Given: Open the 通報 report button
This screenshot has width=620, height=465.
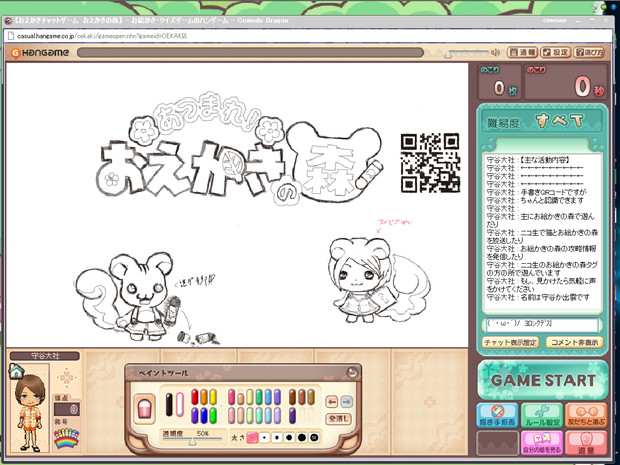Looking at the screenshot, I should 523,52.
